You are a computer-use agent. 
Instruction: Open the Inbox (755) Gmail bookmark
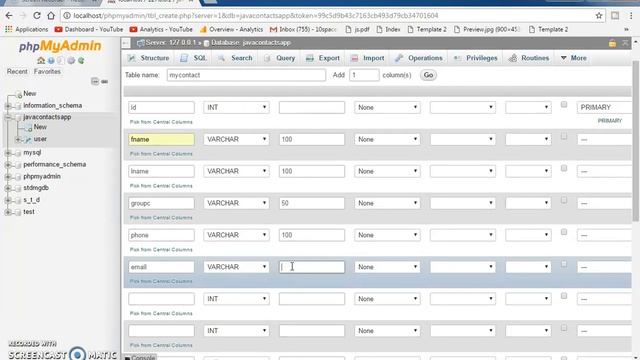point(303,29)
